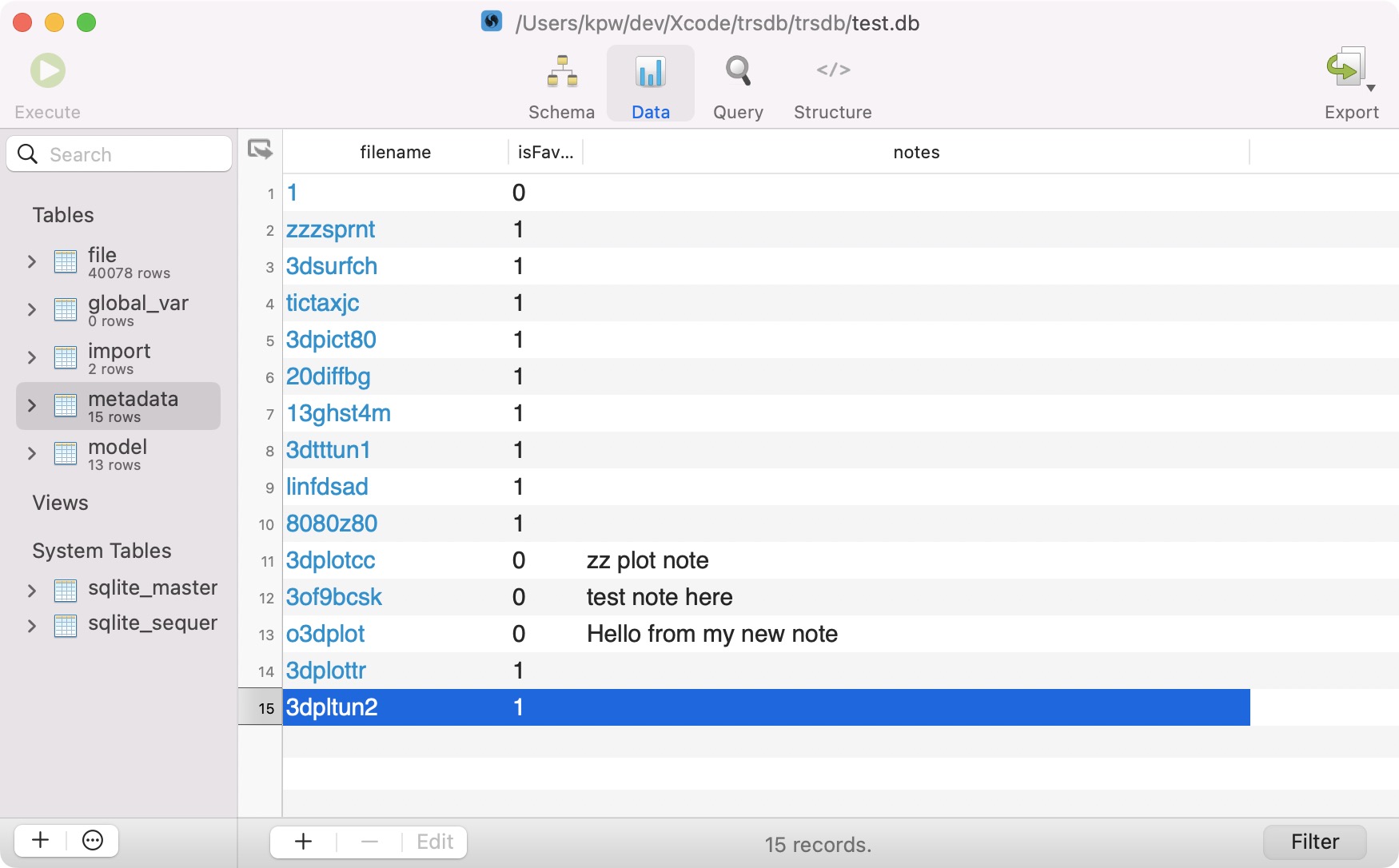Delete the selected record with the minus icon
Screen dimensions: 1399x868
coord(369,842)
